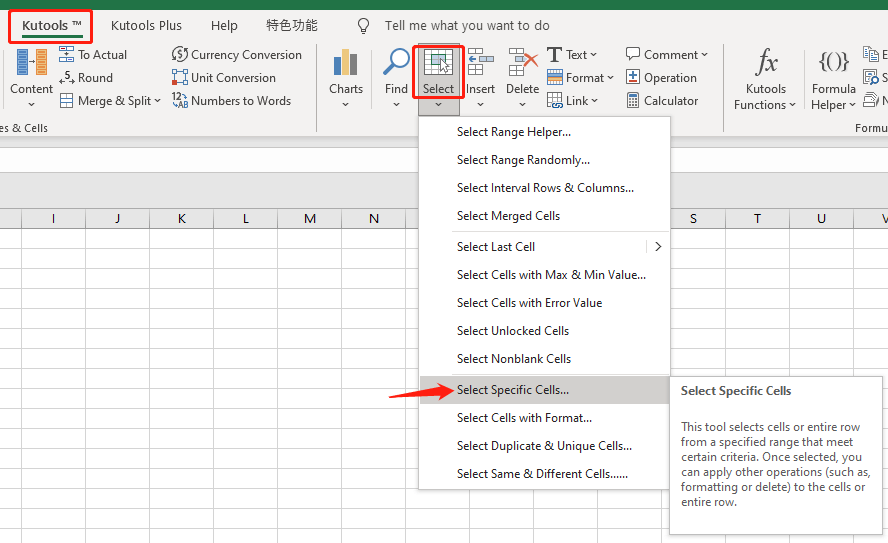Click the Select tool icon
The image size is (888, 543).
coord(438,63)
